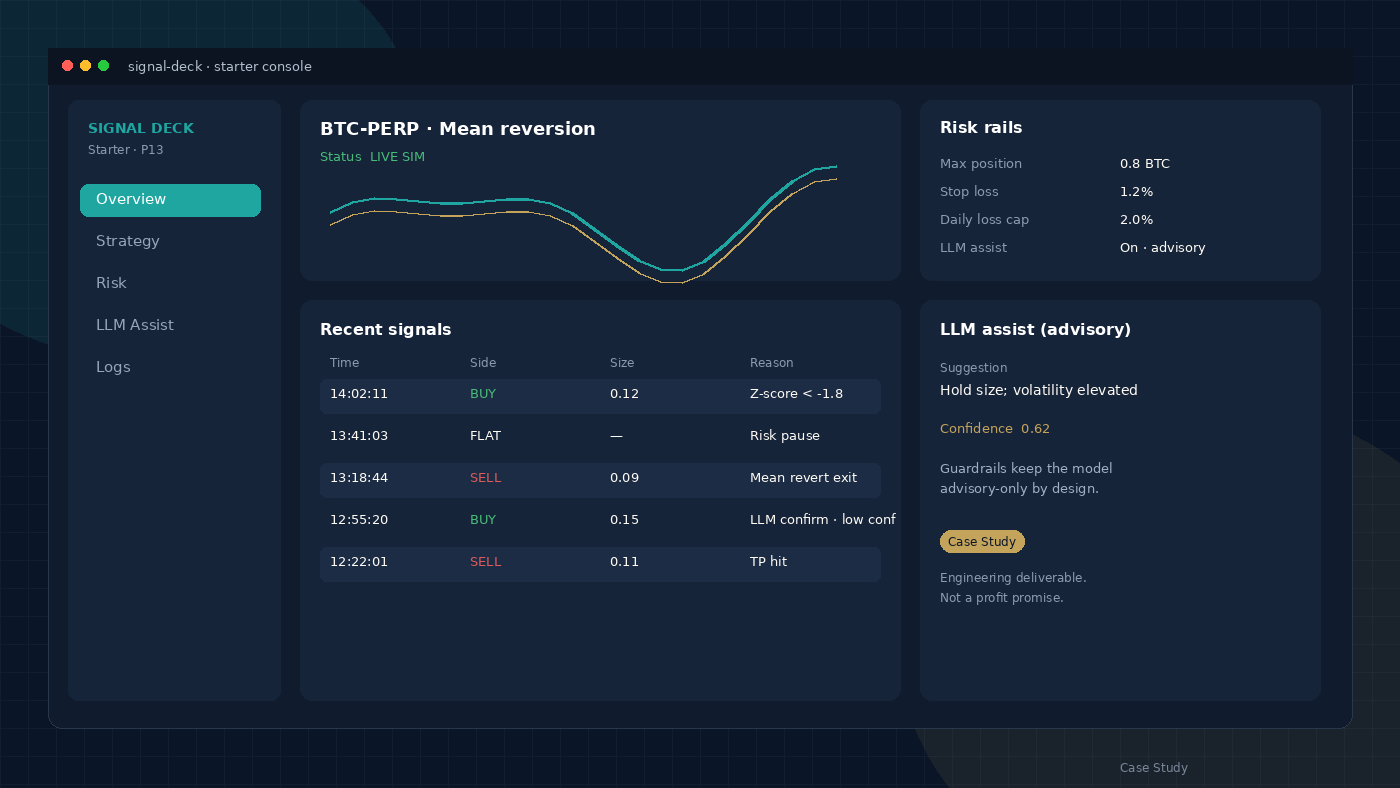Screen dimensions: 1400x788
Task: Click BUY in the 14:02:11 row
Action: 483,394
